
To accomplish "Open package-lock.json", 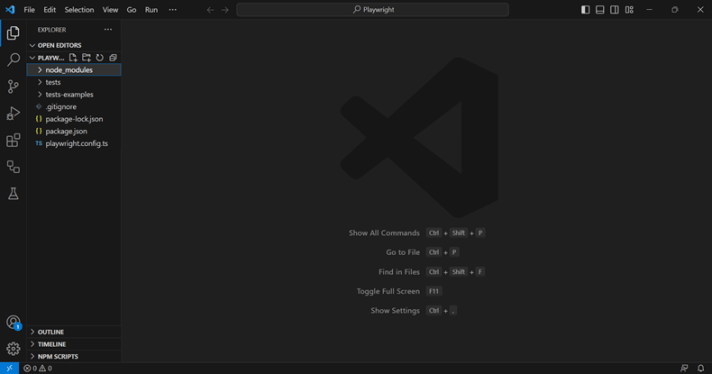I will (x=74, y=119).
